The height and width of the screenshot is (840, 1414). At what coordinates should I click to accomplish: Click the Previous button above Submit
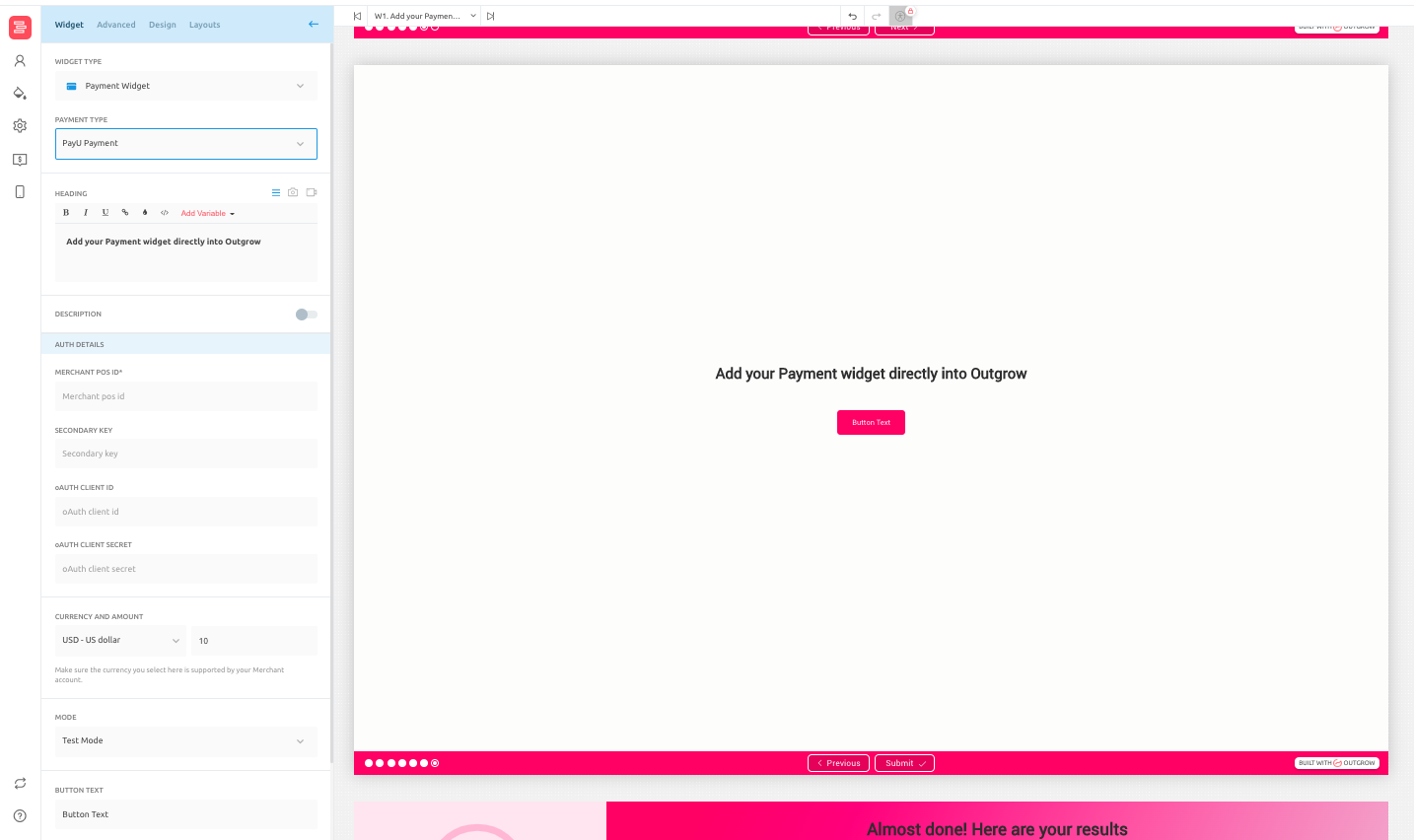pos(838,763)
